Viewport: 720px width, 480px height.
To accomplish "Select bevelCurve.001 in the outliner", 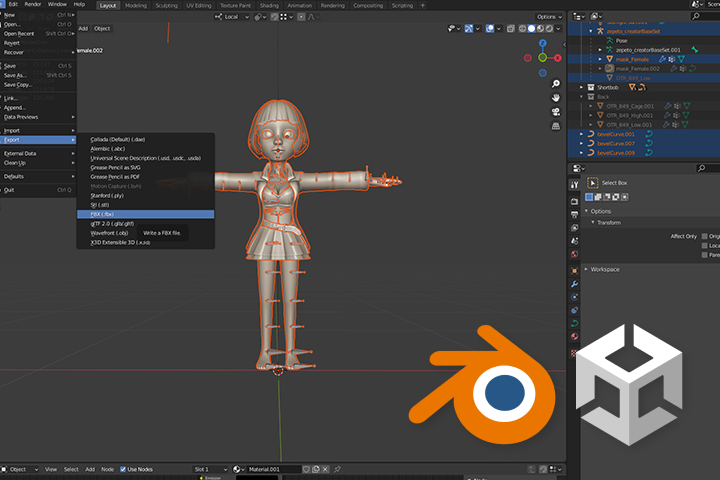I will (x=616, y=134).
